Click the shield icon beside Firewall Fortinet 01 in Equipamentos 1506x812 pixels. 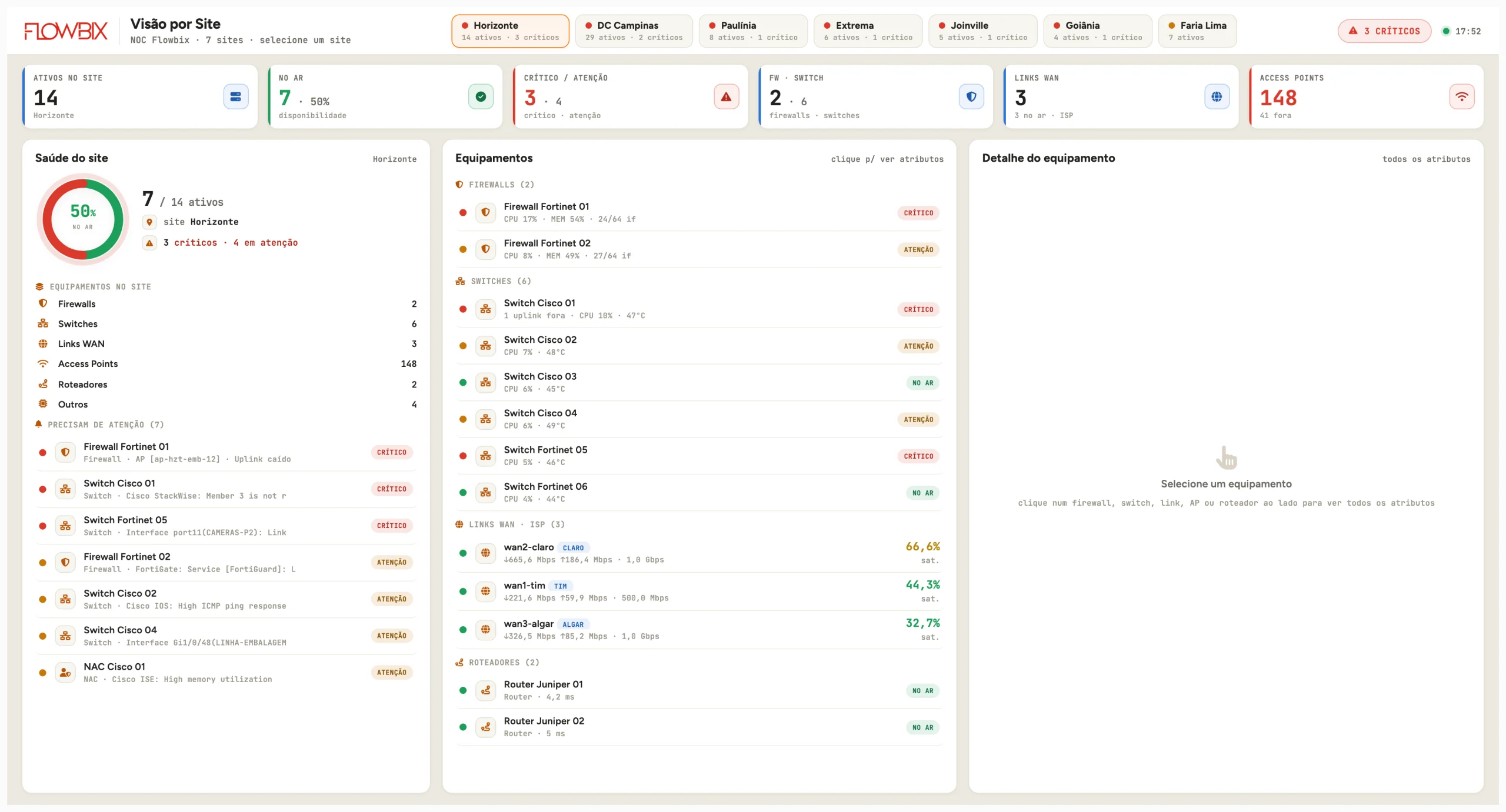[x=485, y=212]
